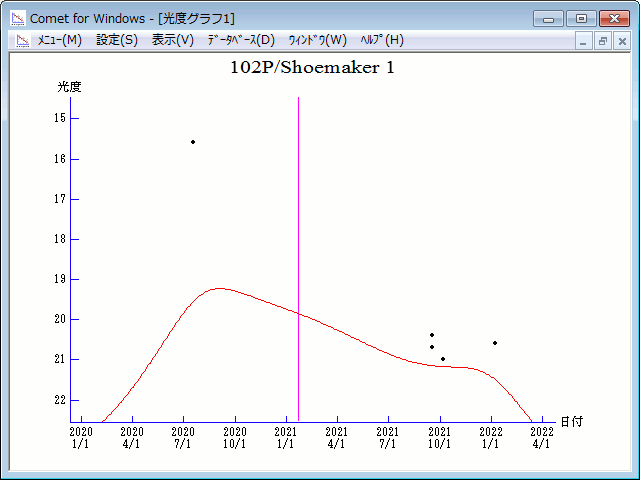Viewport: 640px width, 480px height.
Task: Click the magenta vertical date line
Action: (x=298, y=250)
